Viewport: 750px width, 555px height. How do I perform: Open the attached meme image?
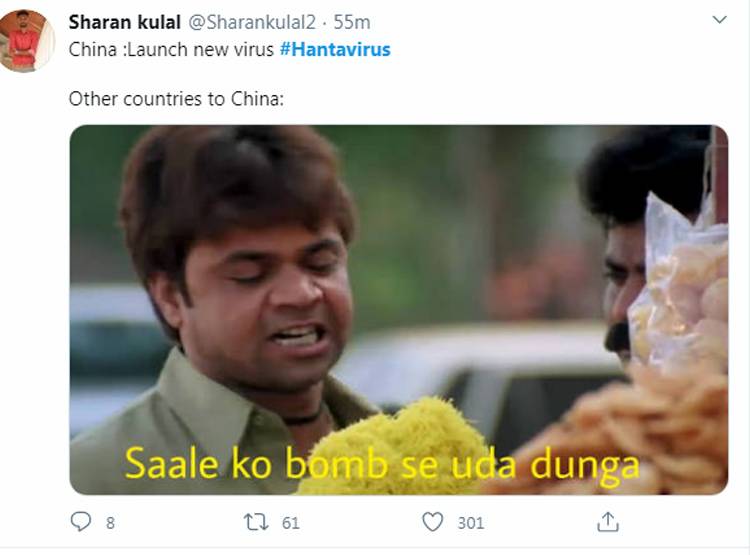pos(398,310)
